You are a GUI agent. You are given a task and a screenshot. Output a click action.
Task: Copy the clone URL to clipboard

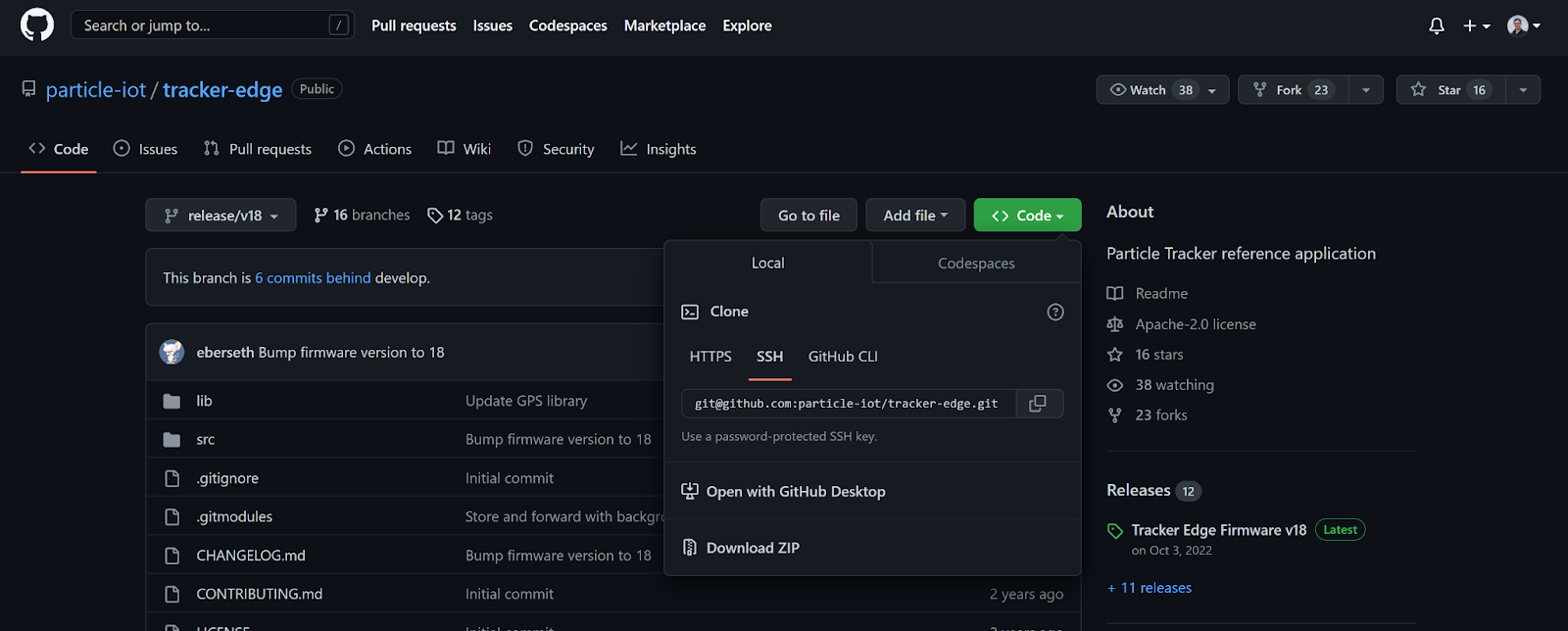pyautogui.click(x=1039, y=404)
